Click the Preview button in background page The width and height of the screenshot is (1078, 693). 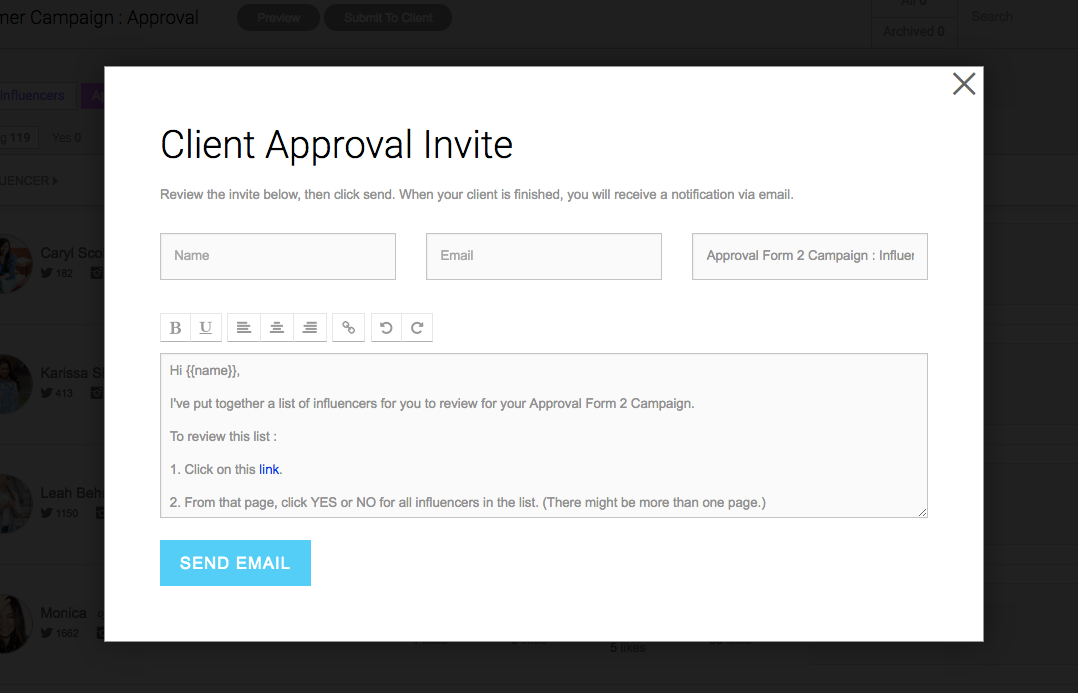(x=278, y=18)
